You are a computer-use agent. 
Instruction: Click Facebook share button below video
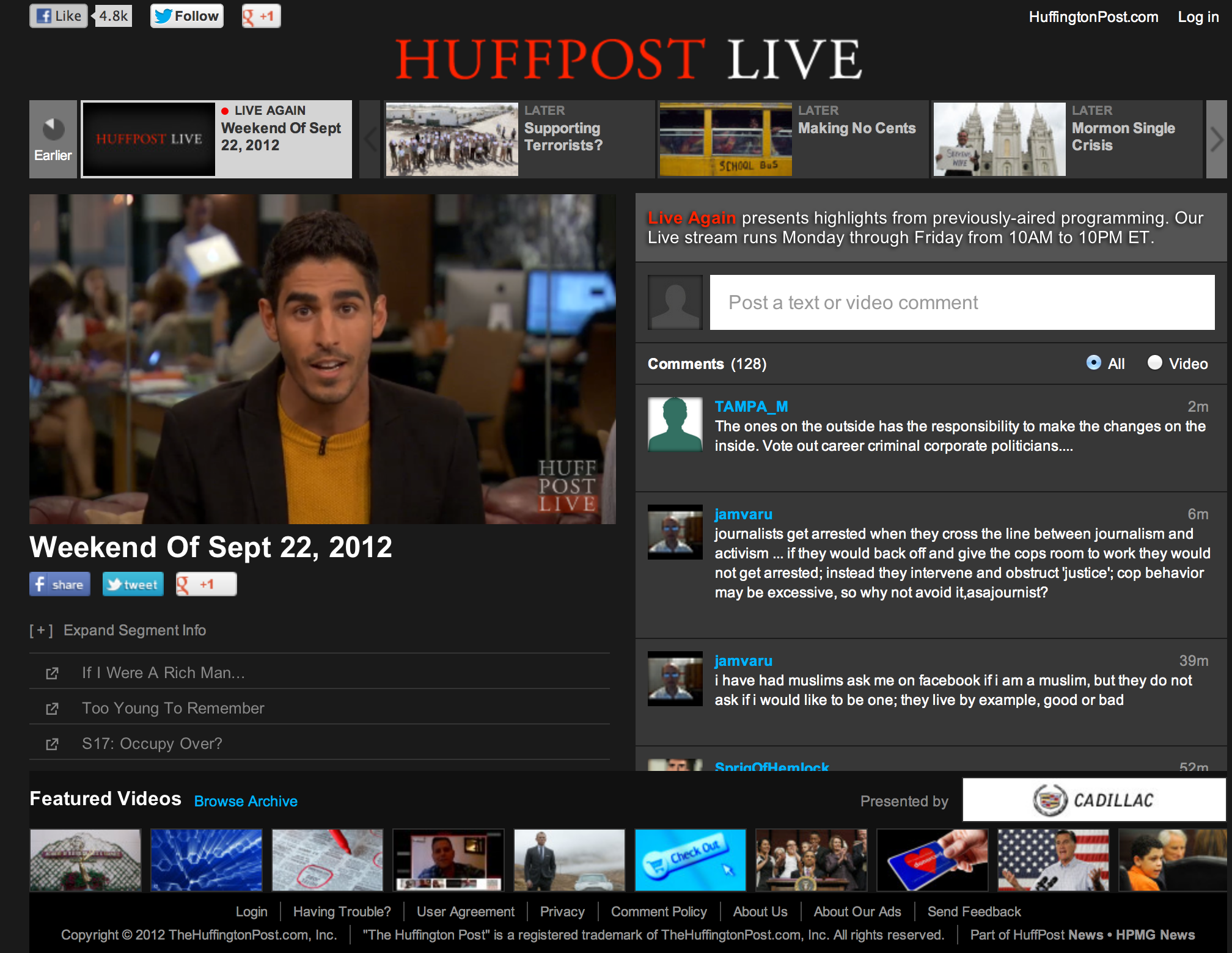[60, 584]
